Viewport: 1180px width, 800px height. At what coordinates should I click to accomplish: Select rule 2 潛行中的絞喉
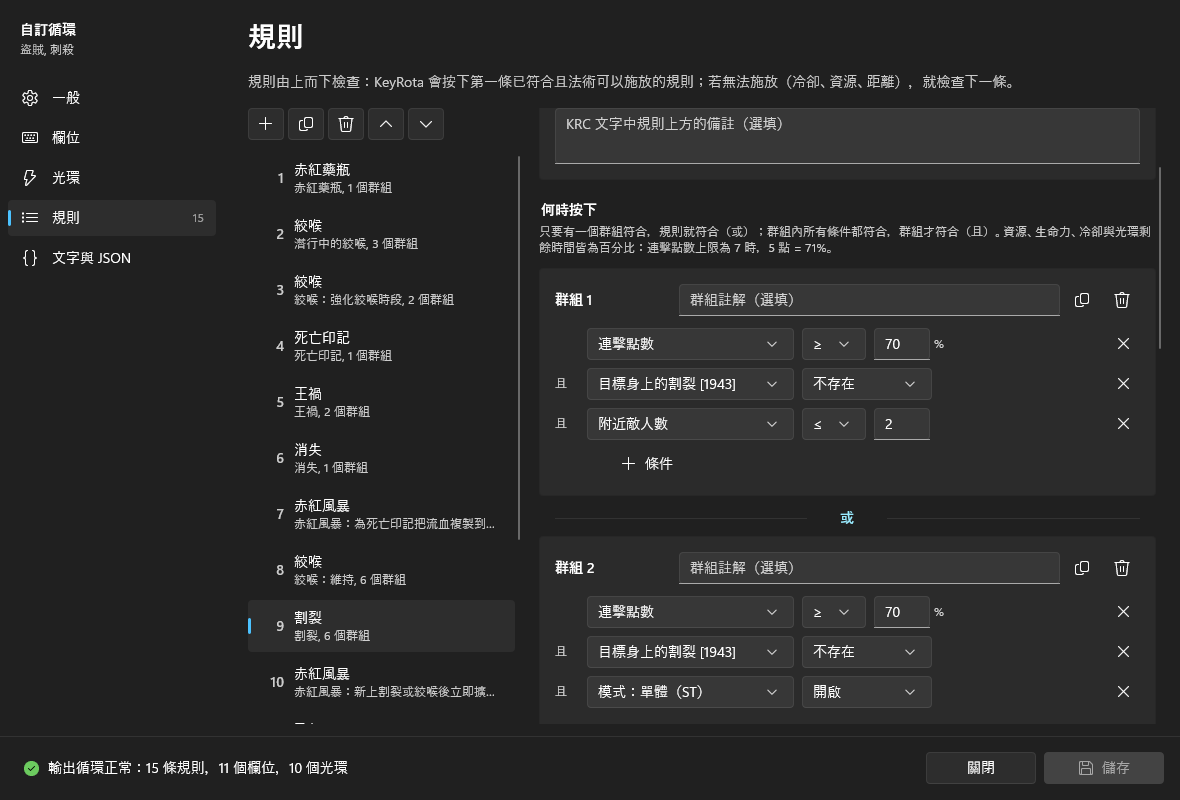point(382,234)
